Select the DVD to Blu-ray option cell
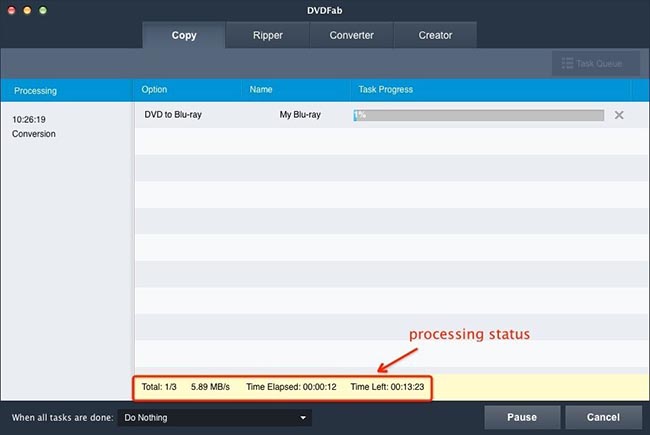Viewport: 650px width, 435px height. pyautogui.click(x=173, y=114)
